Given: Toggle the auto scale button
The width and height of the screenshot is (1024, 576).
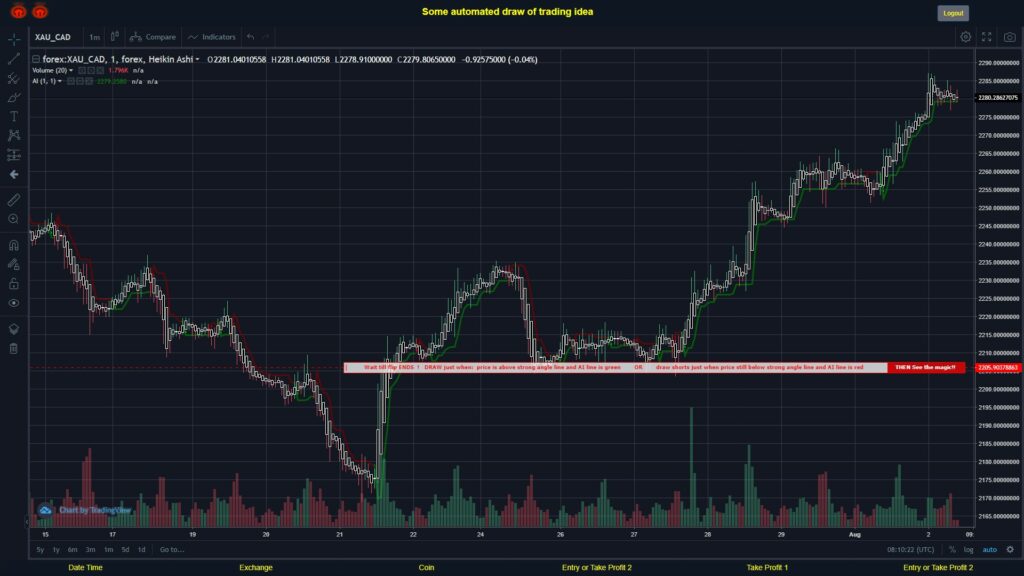Looking at the screenshot, I should pos(990,550).
